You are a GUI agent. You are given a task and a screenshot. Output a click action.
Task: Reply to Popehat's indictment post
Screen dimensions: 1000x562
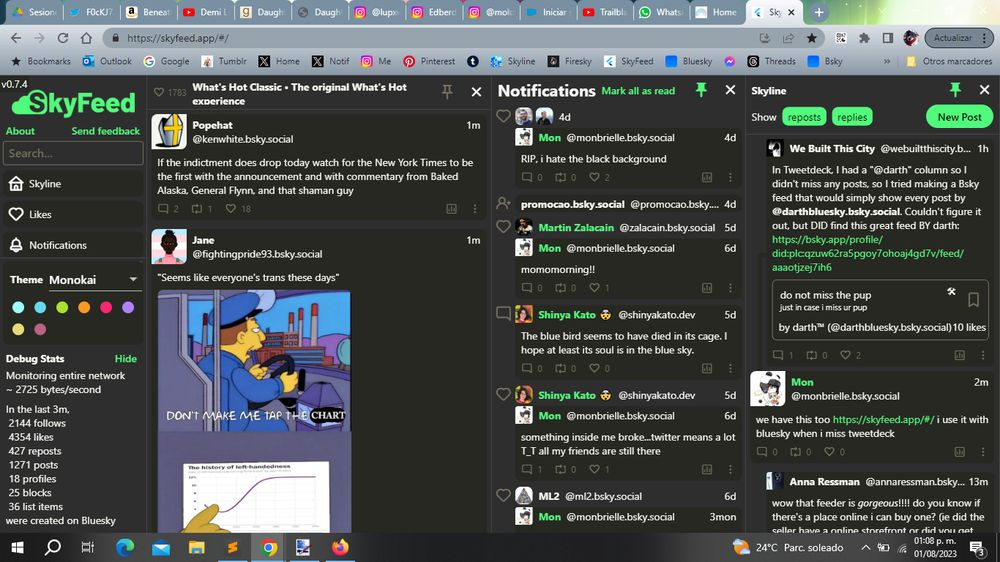coord(163,209)
